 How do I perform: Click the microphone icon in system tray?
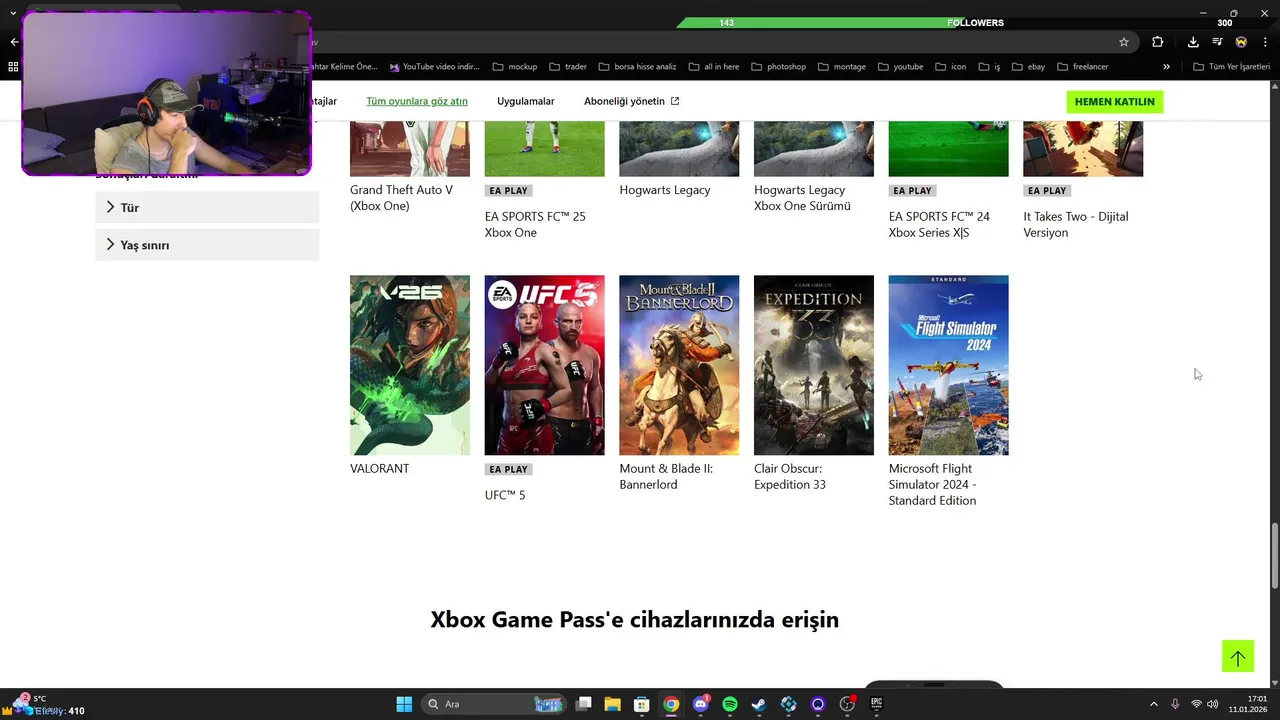tap(1175, 704)
